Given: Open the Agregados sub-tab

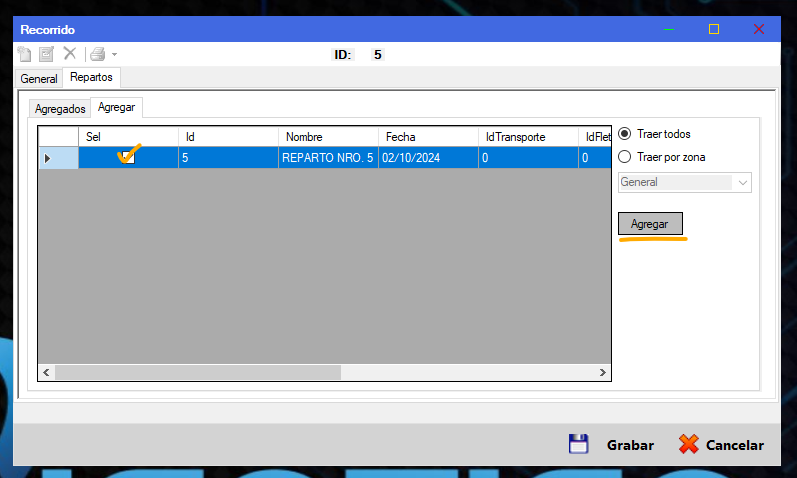Looking at the screenshot, I should [59, 109].
